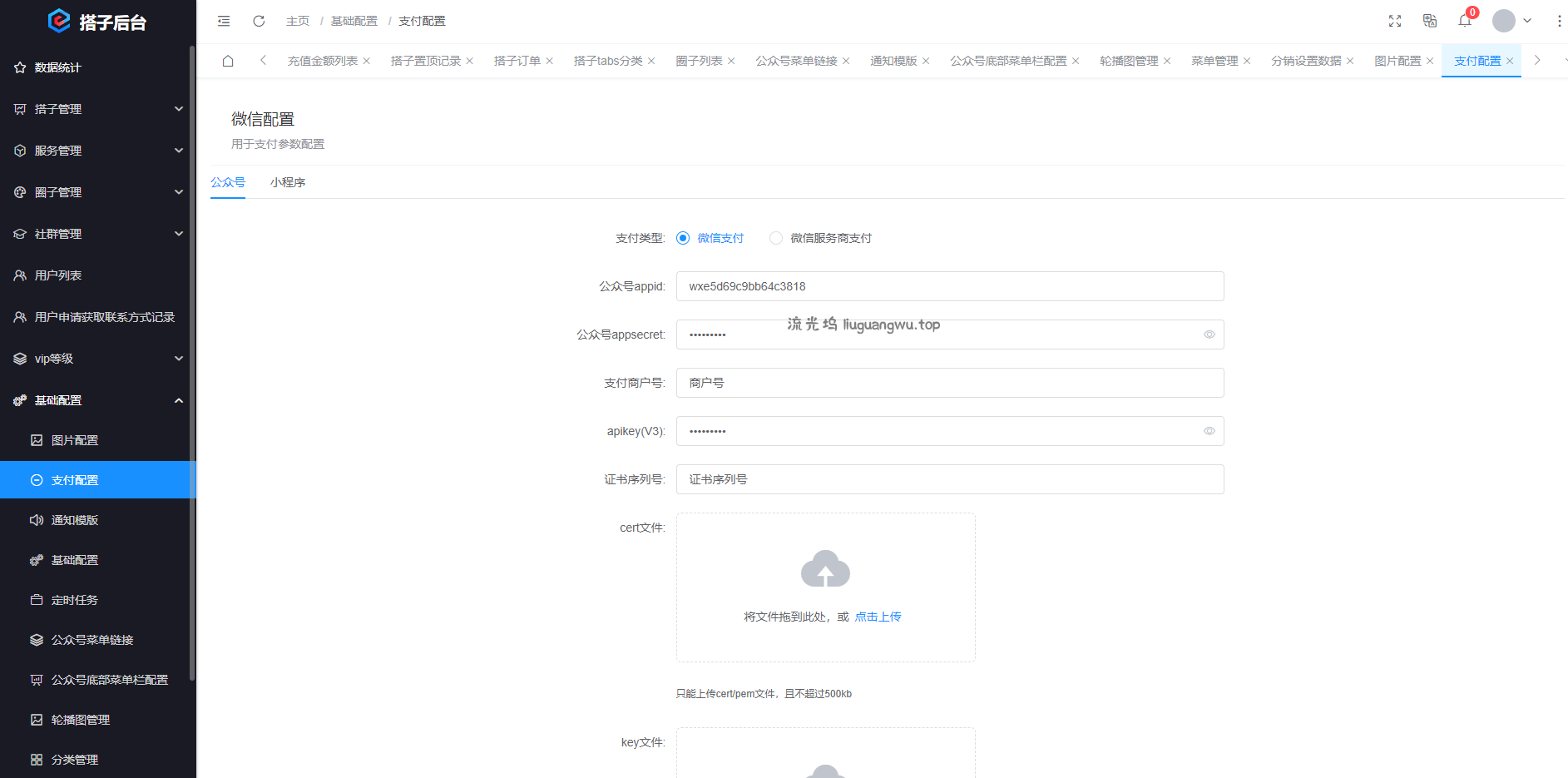Image resolution: width=1568 pixels, height=778 pixels.
Task: Click the 支付商户号 input field
Action: (949, 383)
